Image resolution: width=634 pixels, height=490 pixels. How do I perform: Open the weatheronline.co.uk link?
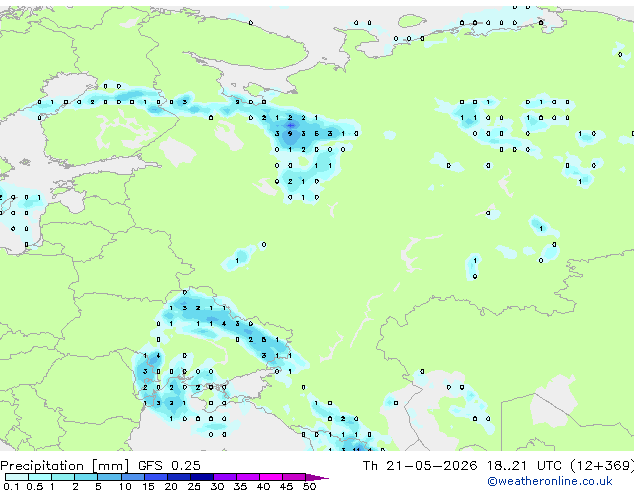[550, 481]
